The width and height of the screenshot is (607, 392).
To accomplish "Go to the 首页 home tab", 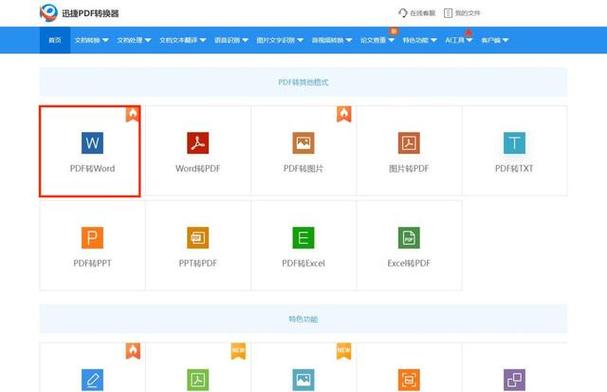I will coord(55,40).
